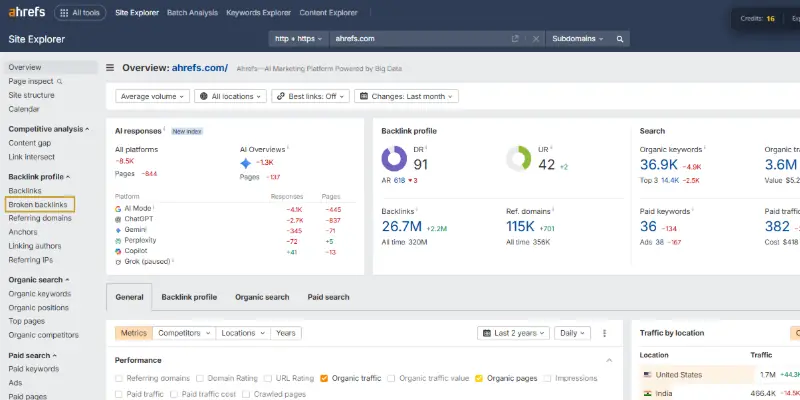800x400 pixels.
Task: Click the New index badge
Action: pos(187,132)
